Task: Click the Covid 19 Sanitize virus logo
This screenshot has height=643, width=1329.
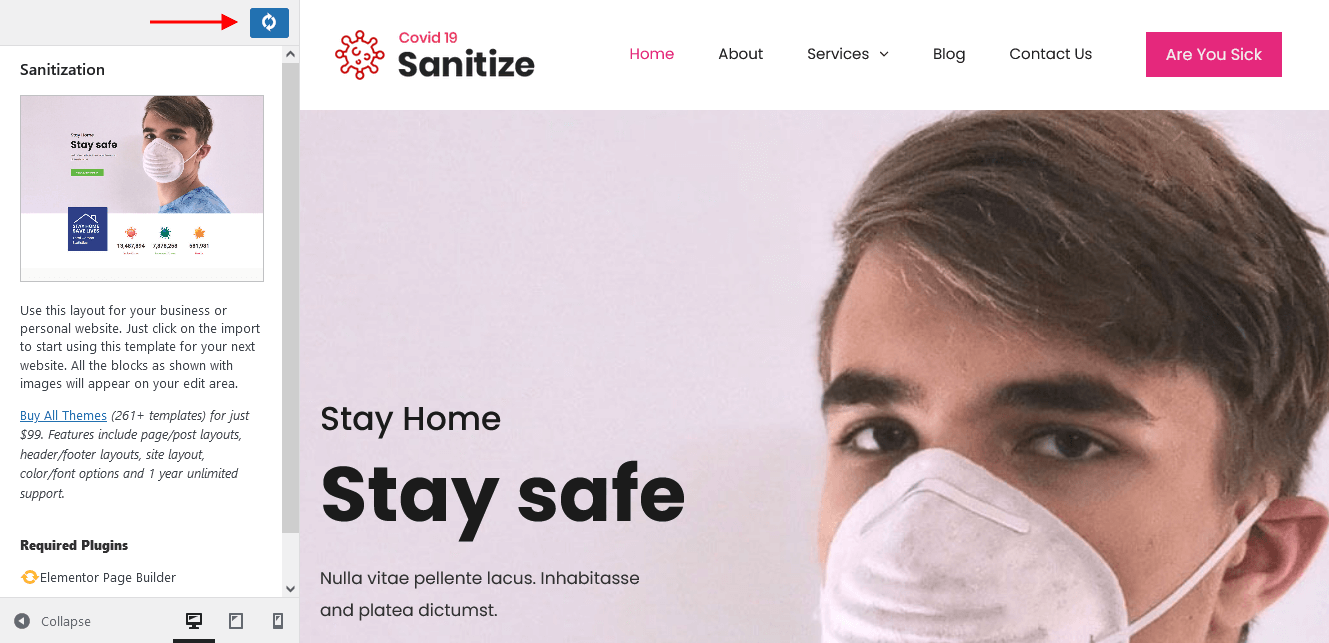Action: click(360, 55)
